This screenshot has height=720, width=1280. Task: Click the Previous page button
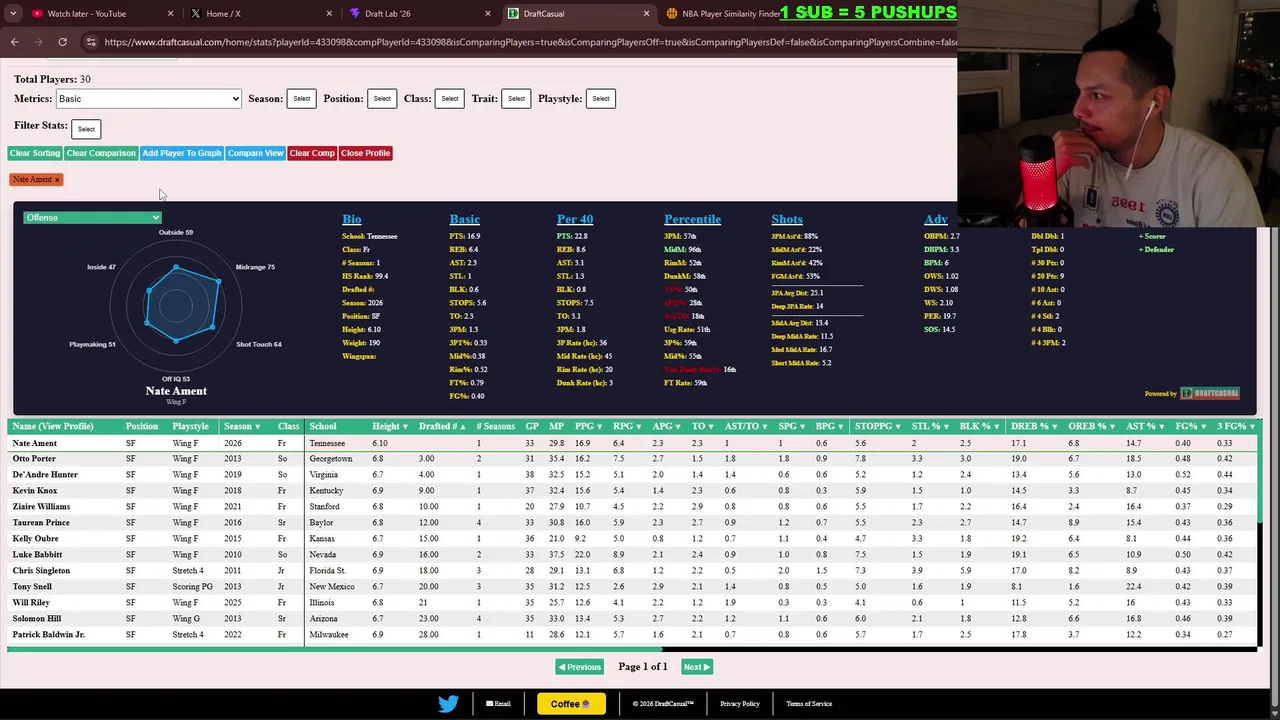coord(579,667)
